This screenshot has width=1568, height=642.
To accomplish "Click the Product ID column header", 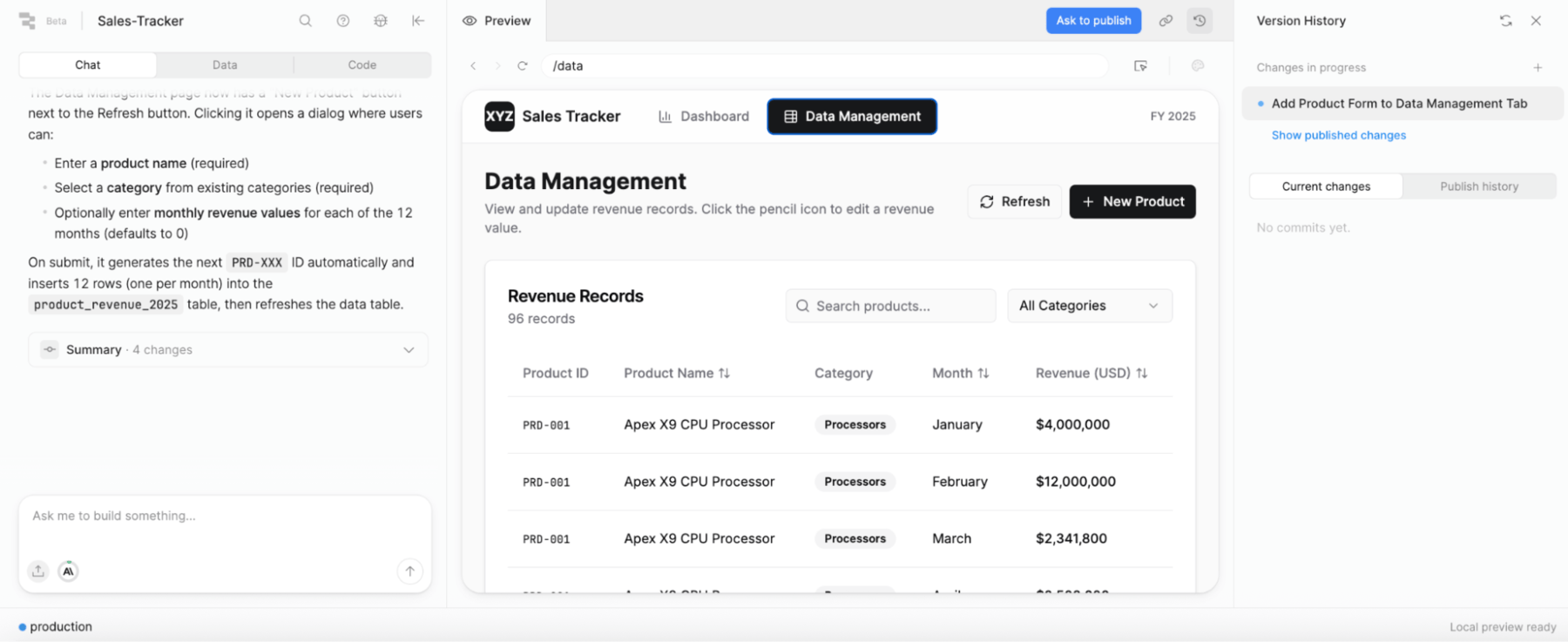I will click(556, 374).
